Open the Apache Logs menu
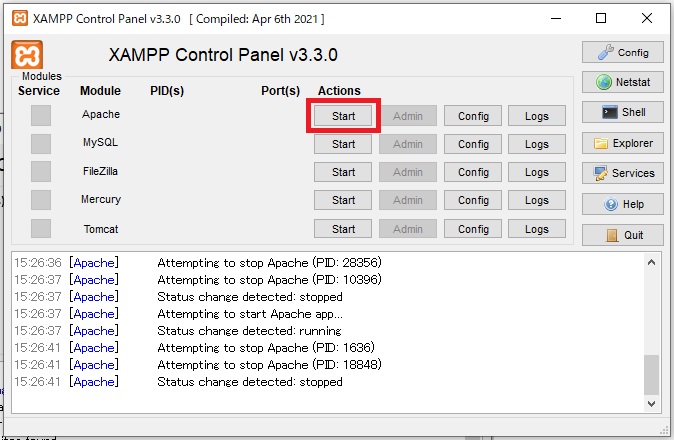Screen dimensions: 674x440 [537, 116]
